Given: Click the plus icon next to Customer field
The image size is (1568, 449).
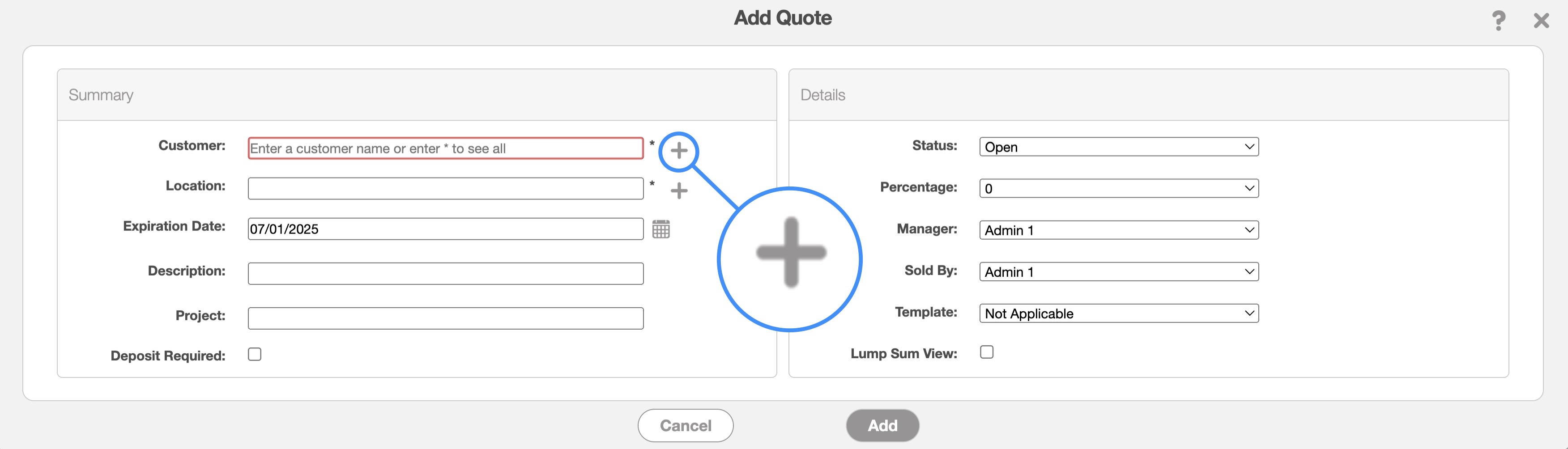Looking at the screenshot, I should coord(679,150).
